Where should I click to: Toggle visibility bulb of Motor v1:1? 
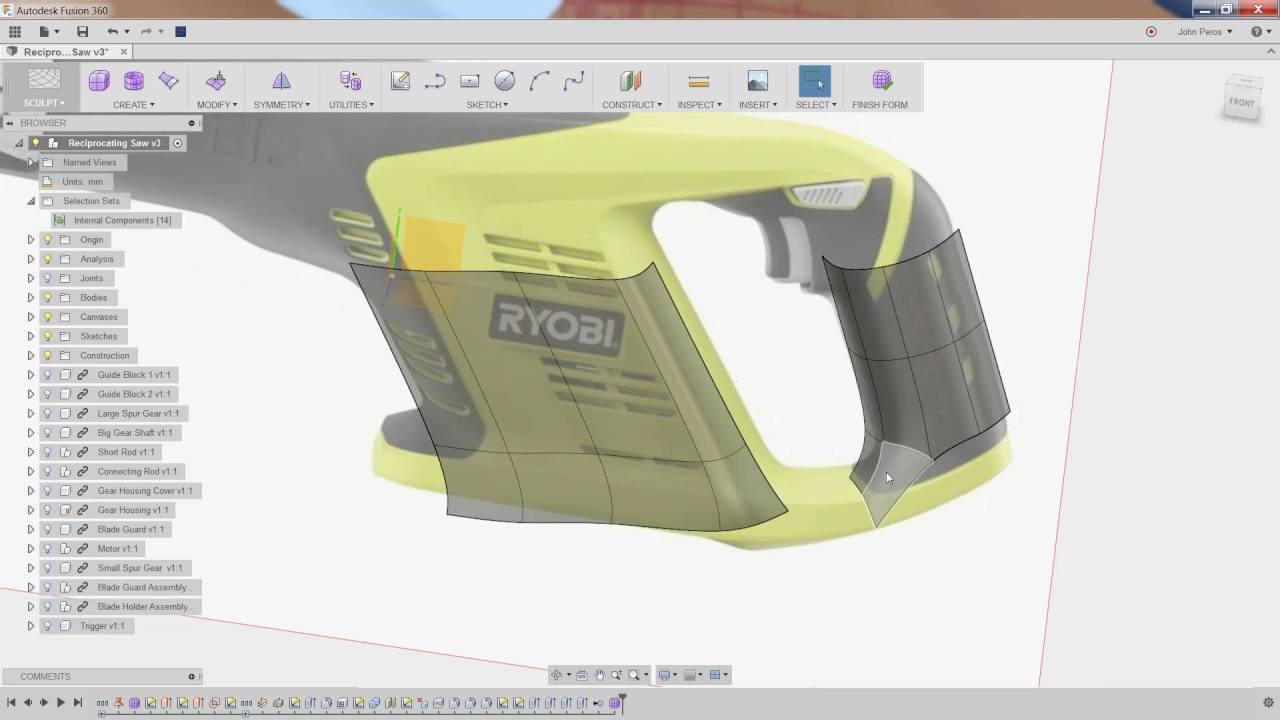click(x=47, y=549)
